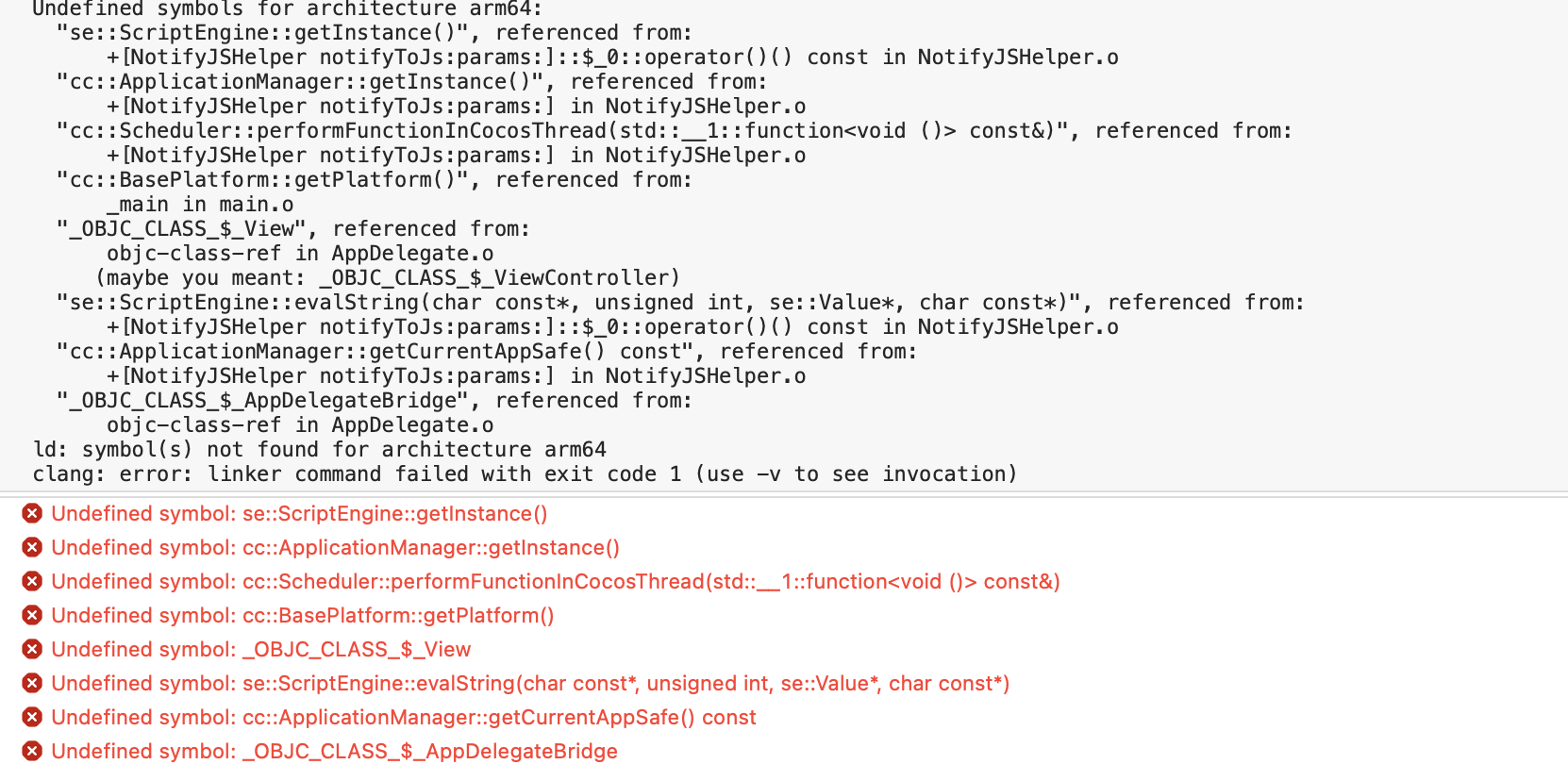Click error icon next to getCurrentAppSafe() const issue

tap(32, 717)
